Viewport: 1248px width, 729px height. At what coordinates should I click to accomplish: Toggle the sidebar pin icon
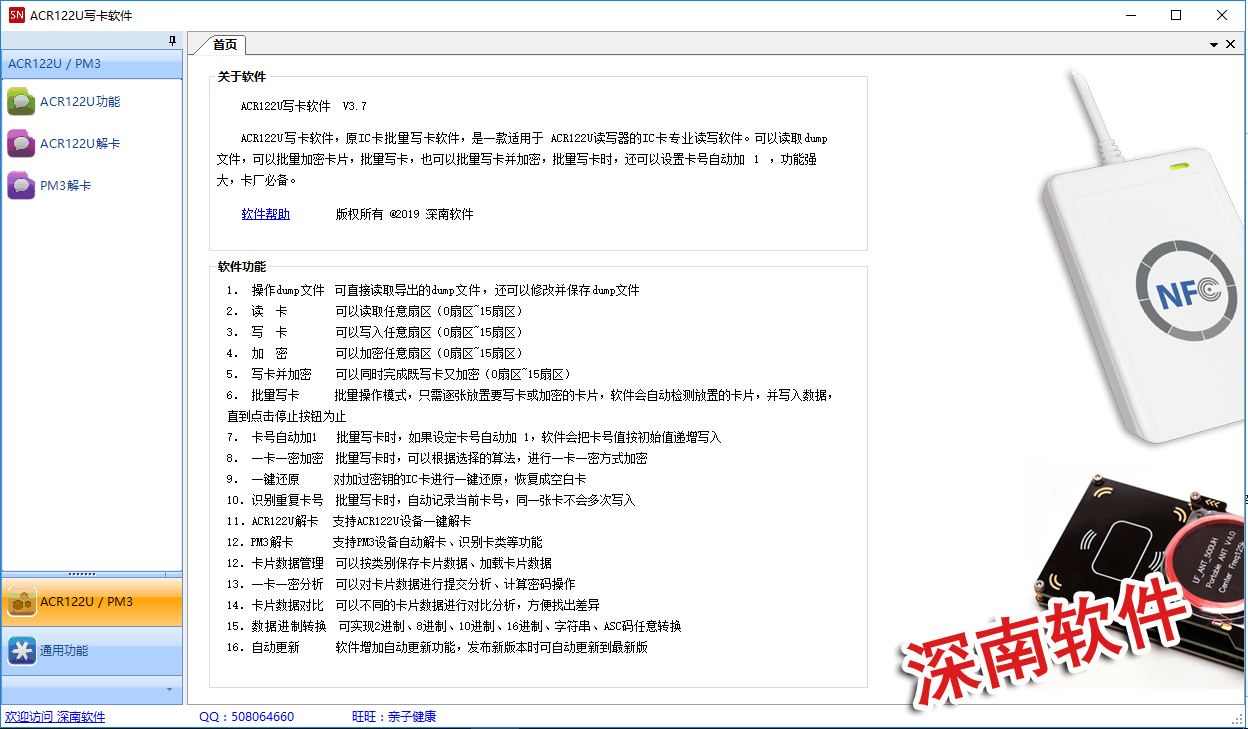pyautogui.click(x=172, y=41)
